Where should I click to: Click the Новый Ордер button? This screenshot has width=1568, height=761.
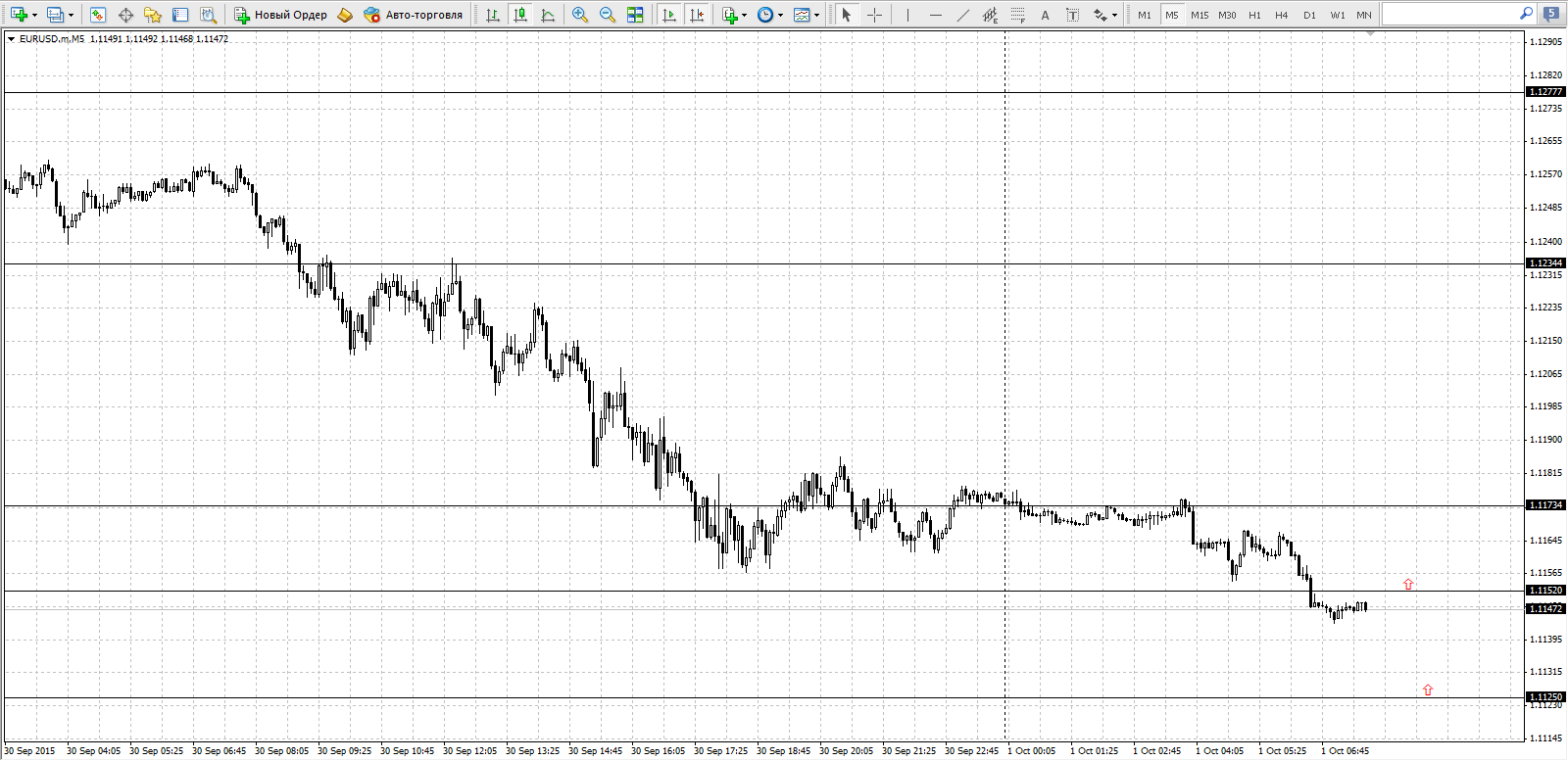pos(280,15)
